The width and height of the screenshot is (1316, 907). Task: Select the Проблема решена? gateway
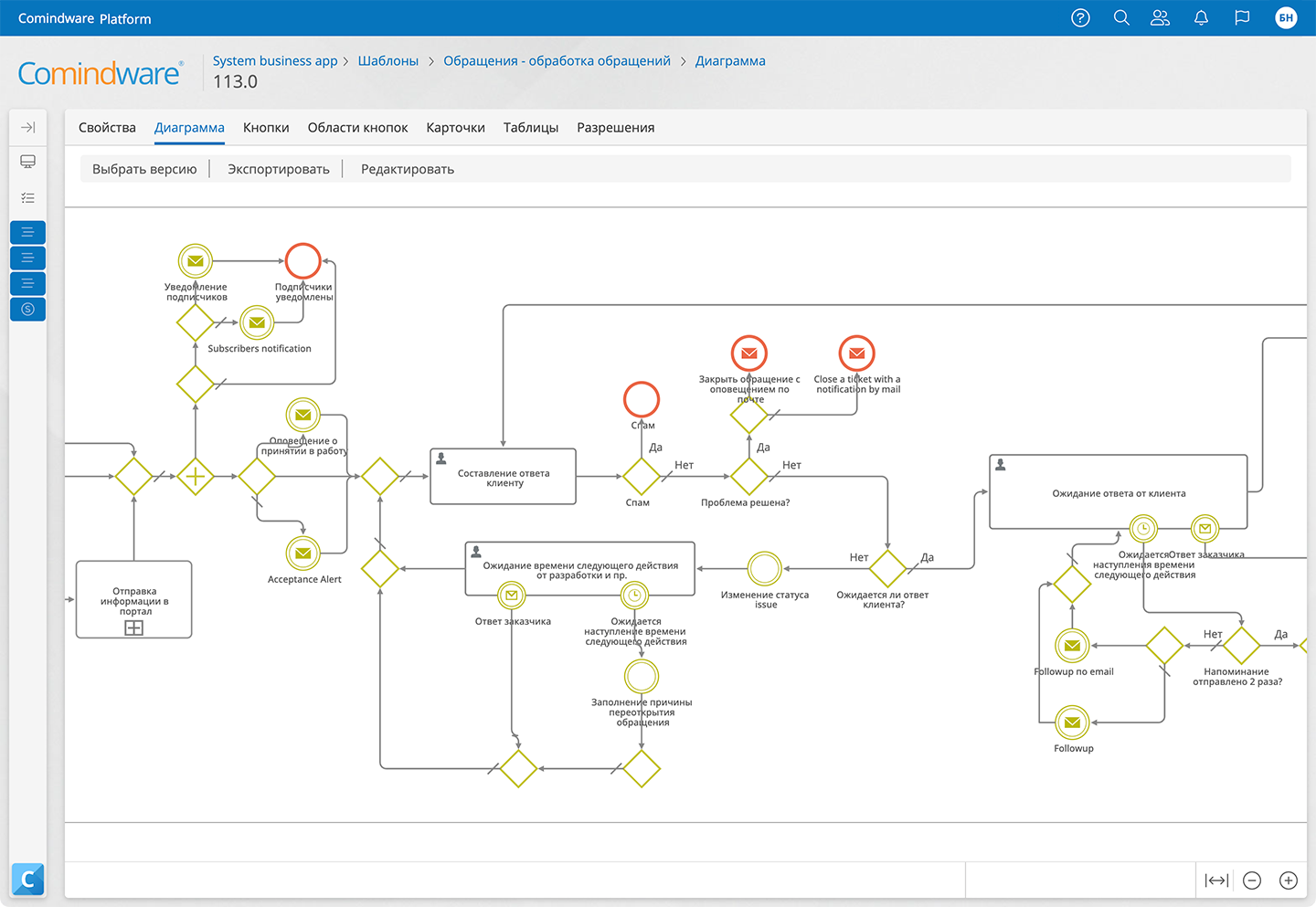point(749,477)
